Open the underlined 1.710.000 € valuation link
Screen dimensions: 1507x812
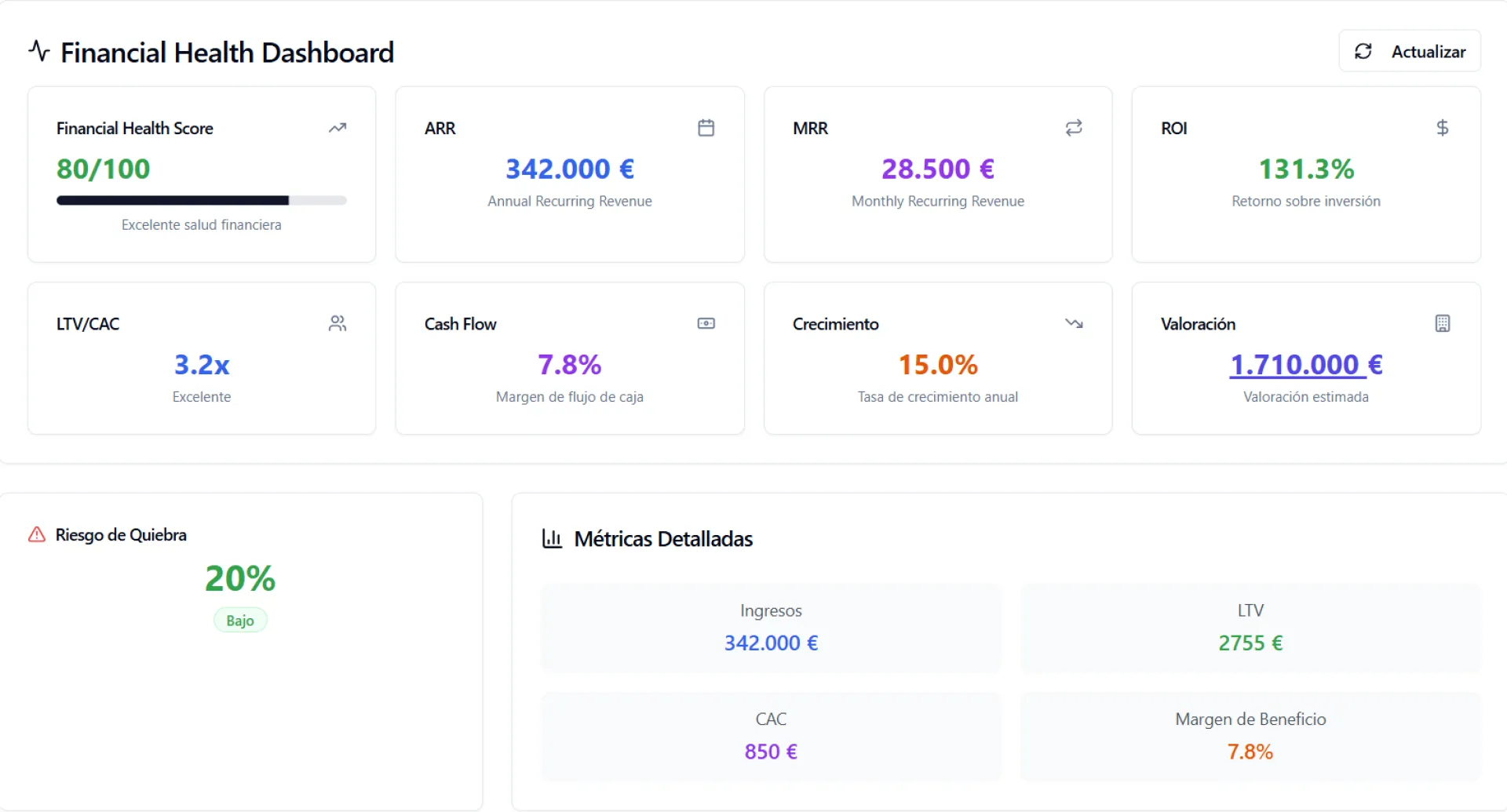coord(1306,365)
